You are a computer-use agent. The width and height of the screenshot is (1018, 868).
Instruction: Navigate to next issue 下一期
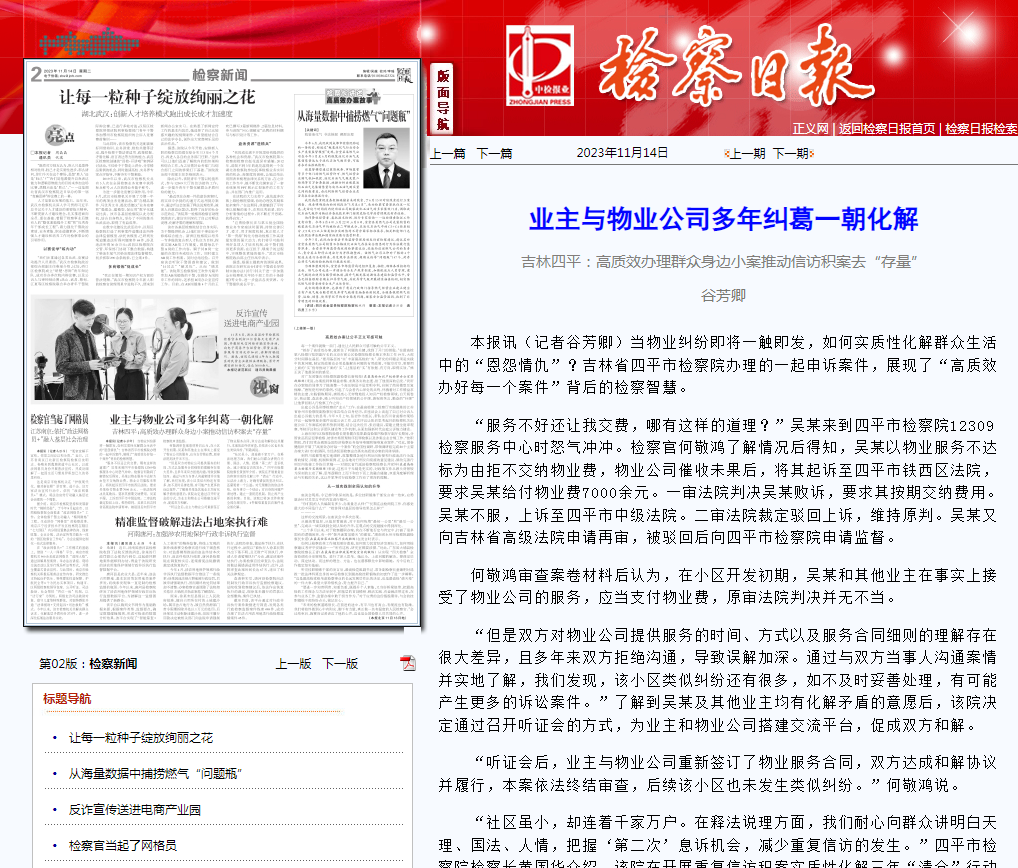pyautogui.click(x=790, y=153)
